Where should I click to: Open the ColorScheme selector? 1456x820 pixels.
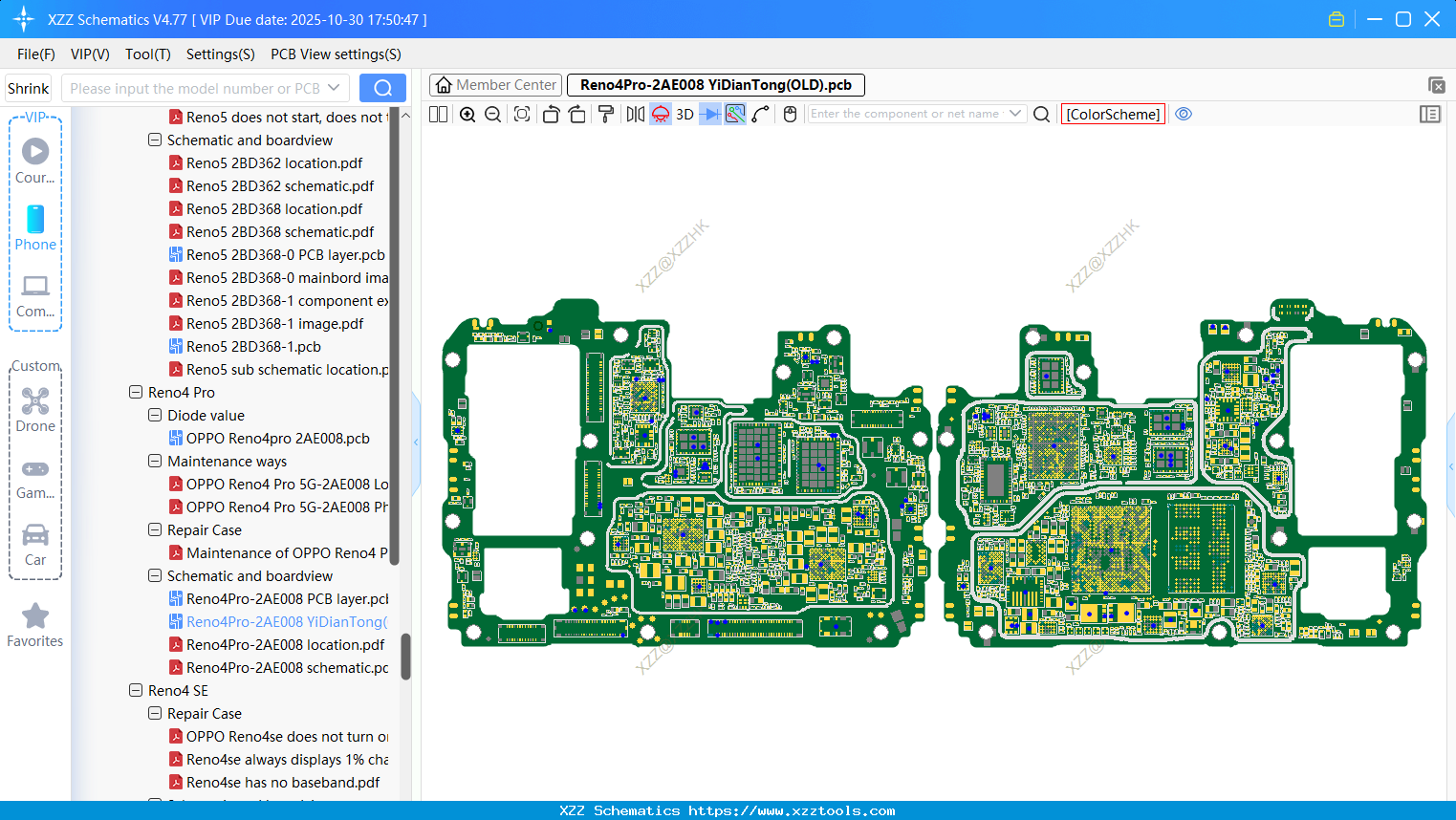coord(1113,115)
